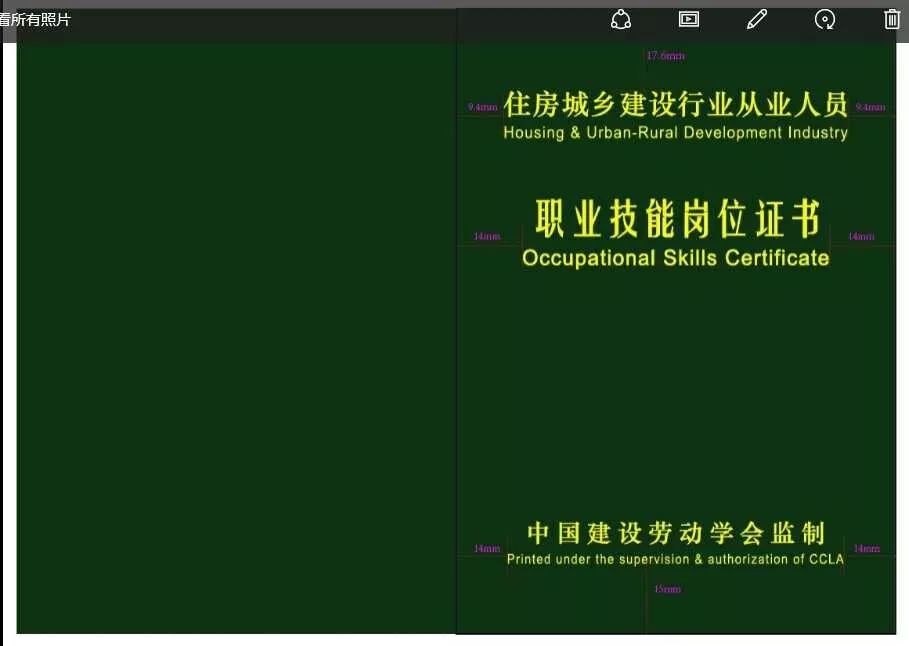909x646 pixels.
Task: Open the Edit pencil tool
Action: click(757, 20)
